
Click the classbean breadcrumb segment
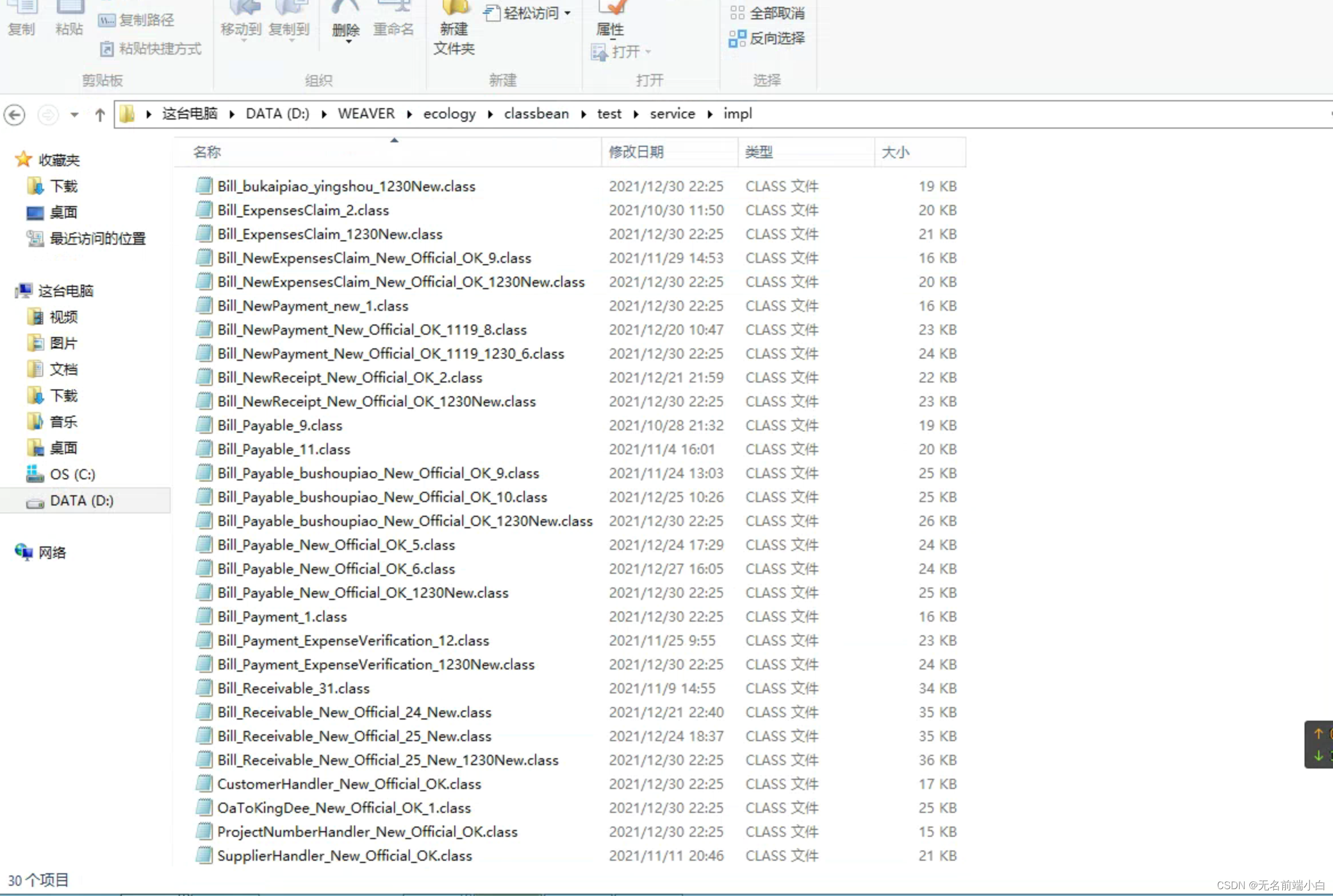536,114
